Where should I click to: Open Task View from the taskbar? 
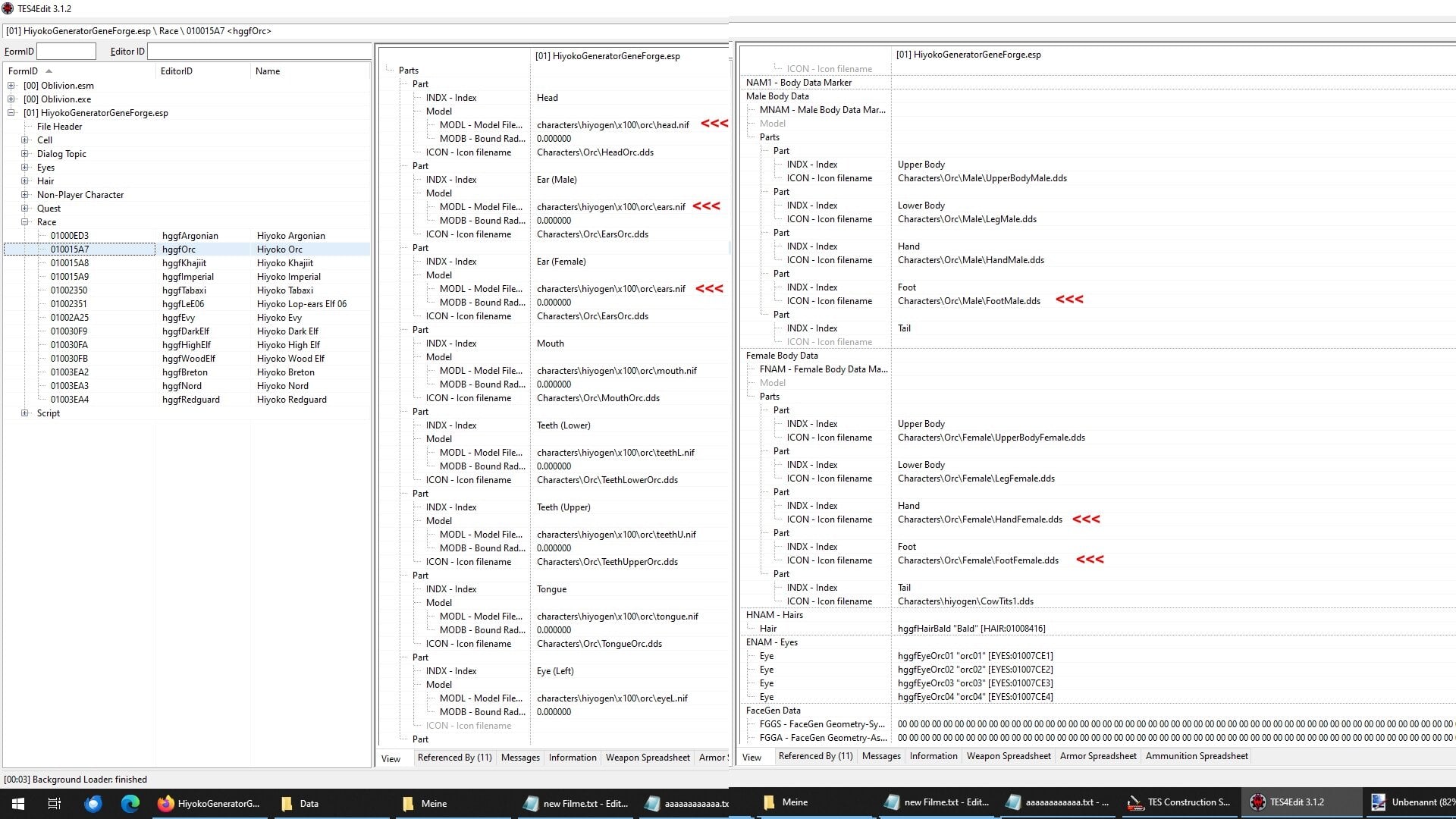click(55, 804)
